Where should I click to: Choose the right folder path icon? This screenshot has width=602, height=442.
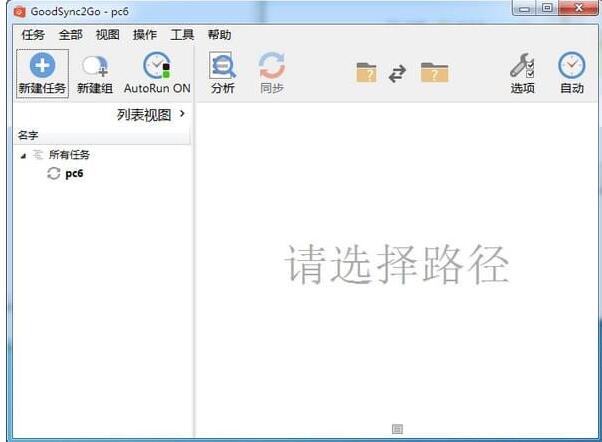click(434, 73)
